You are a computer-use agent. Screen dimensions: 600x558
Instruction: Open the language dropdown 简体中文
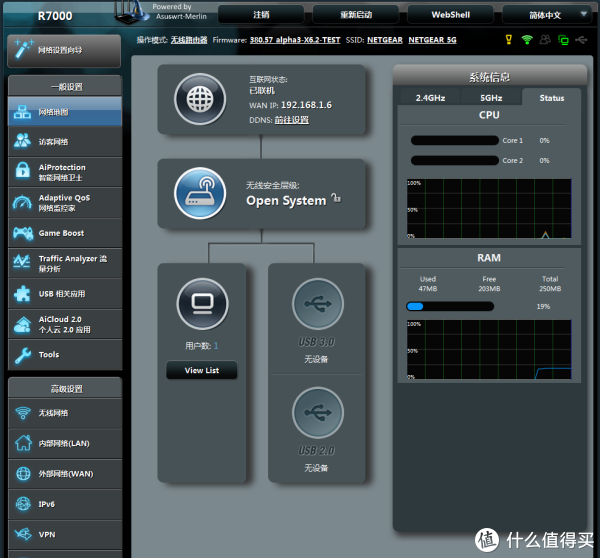coord(549,15)
